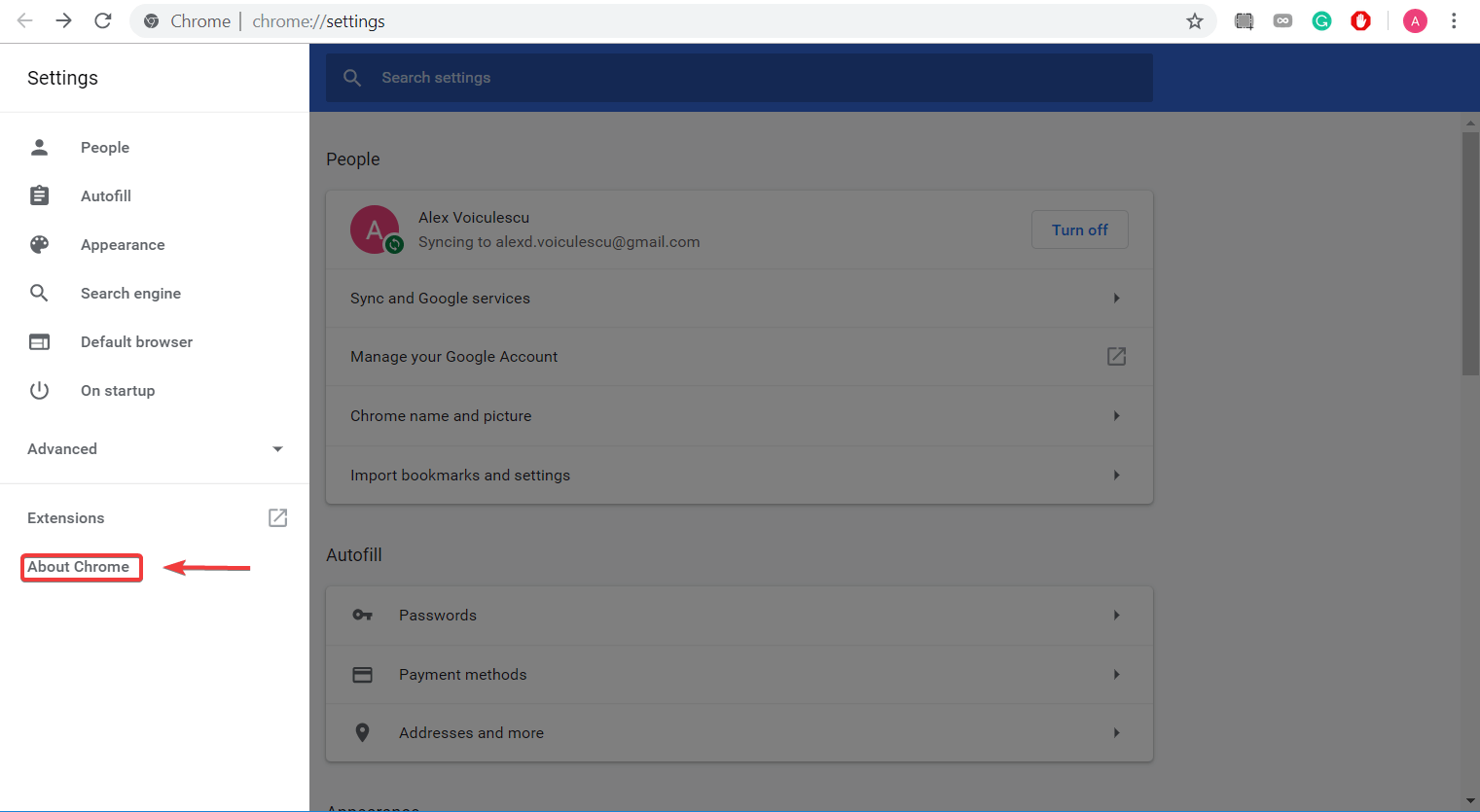Click the magnifier icon in Search settings
This screenshot has height=812, width=1480.
coord(352,78)
